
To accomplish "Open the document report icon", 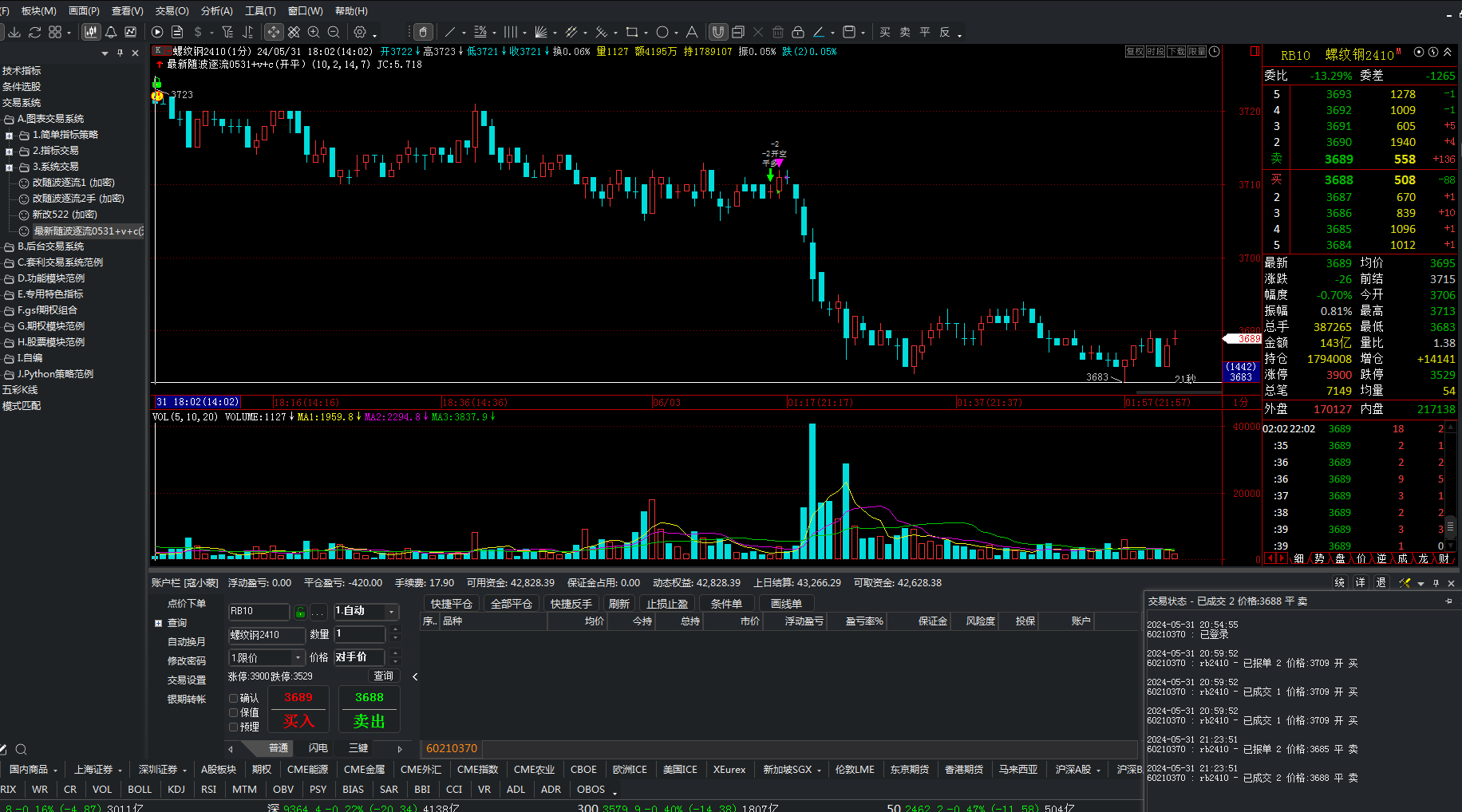I will [177, 32].
